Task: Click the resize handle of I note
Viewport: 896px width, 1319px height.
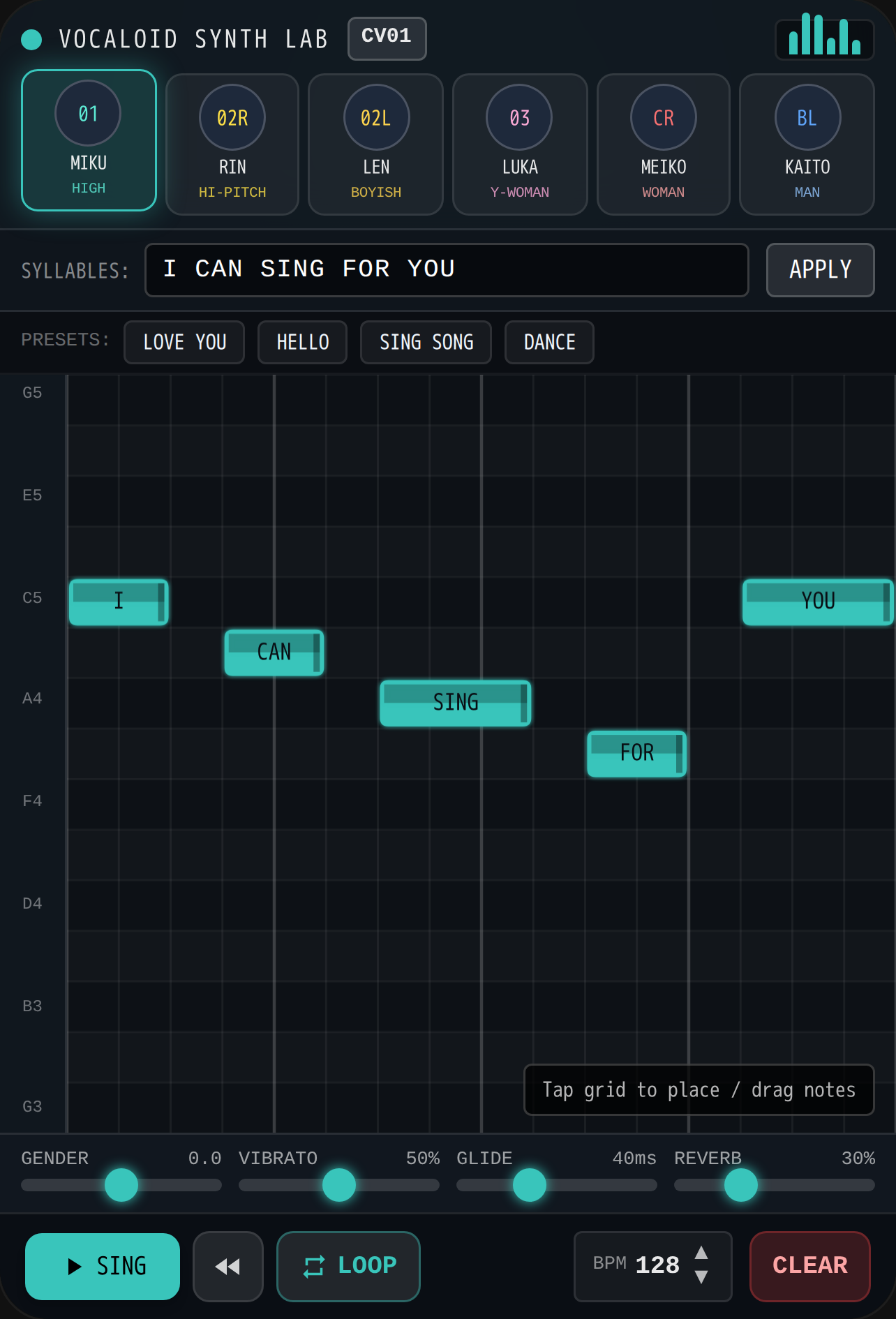Action: pos(161,602)
